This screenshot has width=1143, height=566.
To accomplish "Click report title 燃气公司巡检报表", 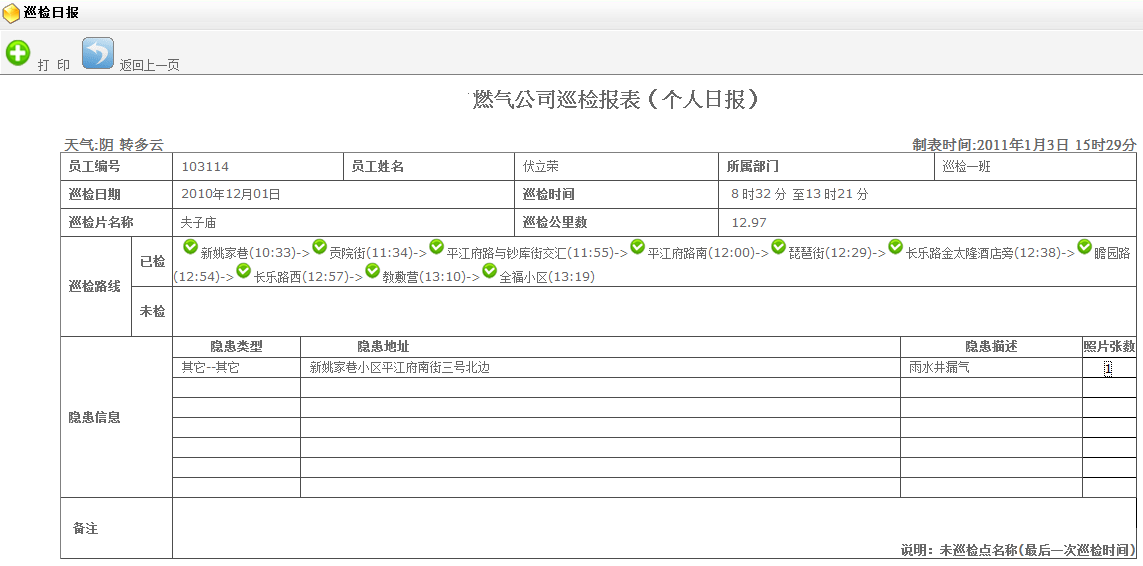I will tap(616, 99).
